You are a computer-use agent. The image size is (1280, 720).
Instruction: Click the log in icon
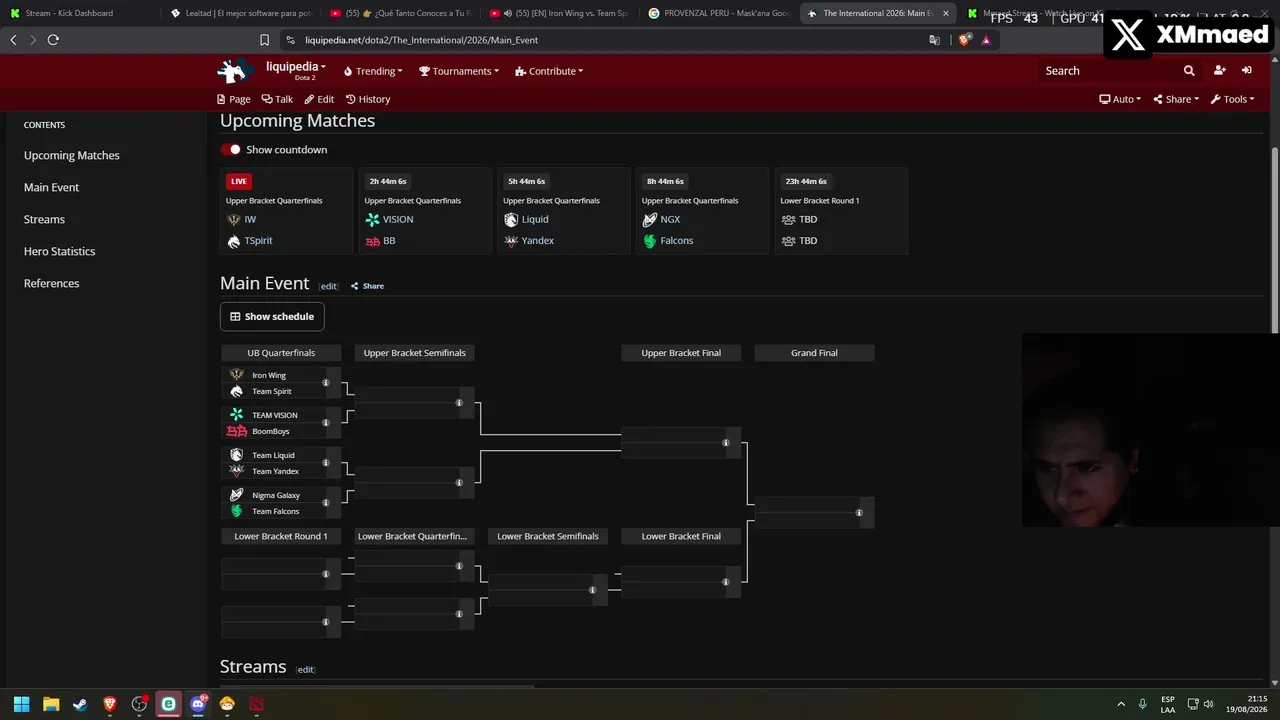tap(1246, 71)
